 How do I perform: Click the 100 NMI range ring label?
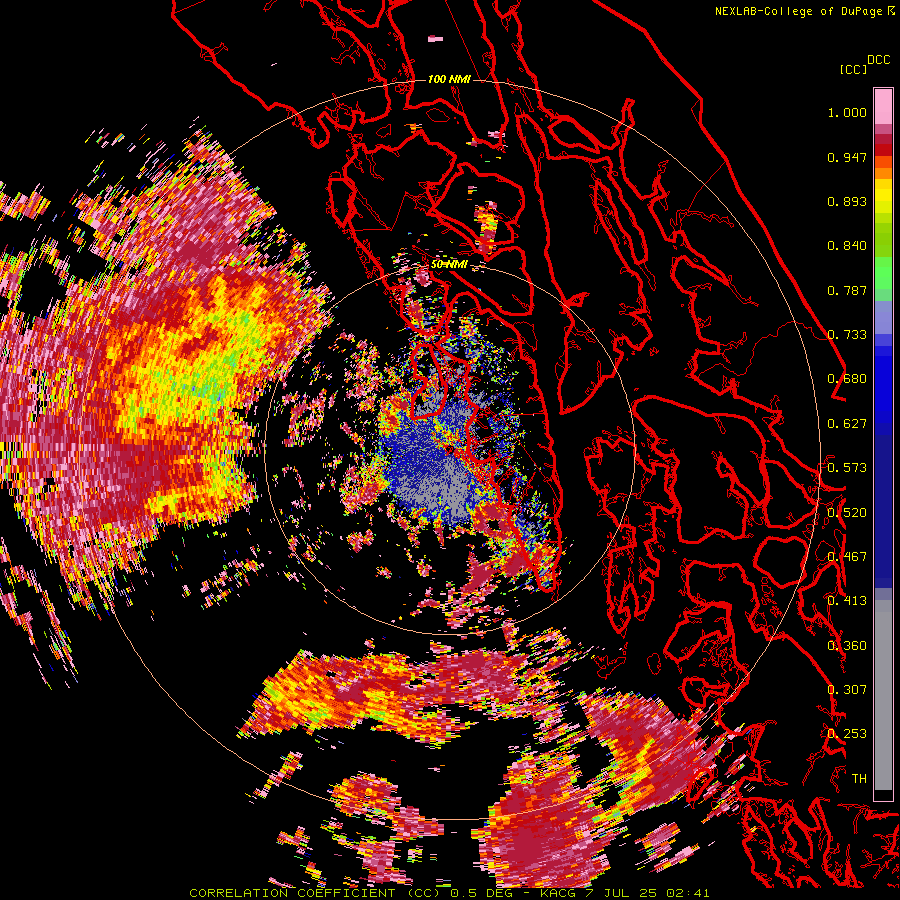click(449, 79)
